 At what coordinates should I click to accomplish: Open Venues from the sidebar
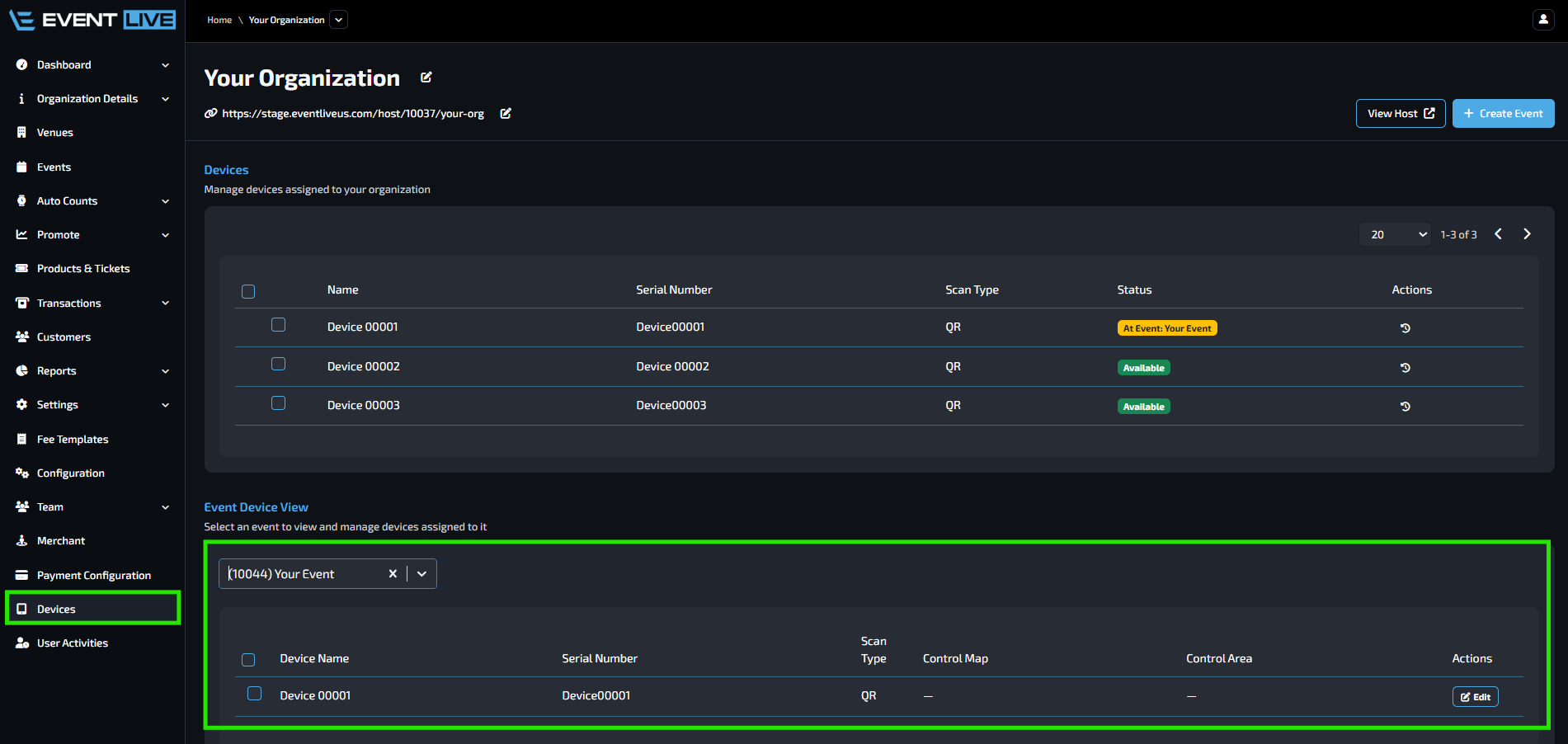point(55,133)
